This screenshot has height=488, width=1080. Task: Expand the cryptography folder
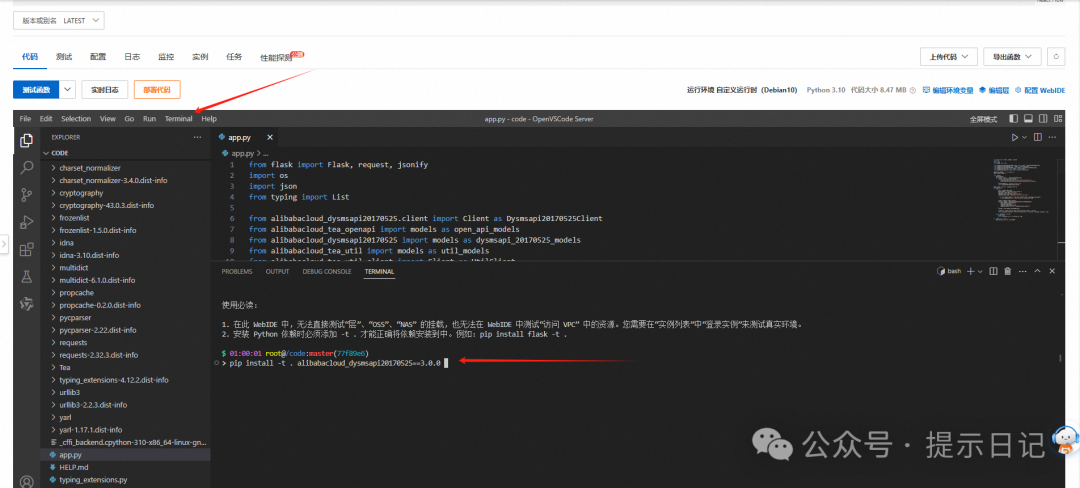(x=81, y=193)
